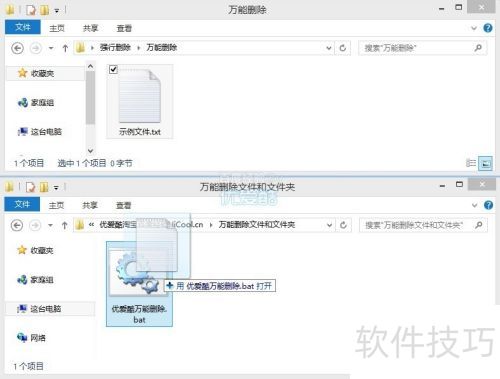The image size is (500, 379).
Task: Go back in the 万能删除文件和文件夹 window
Action: [x=17, y=225]
